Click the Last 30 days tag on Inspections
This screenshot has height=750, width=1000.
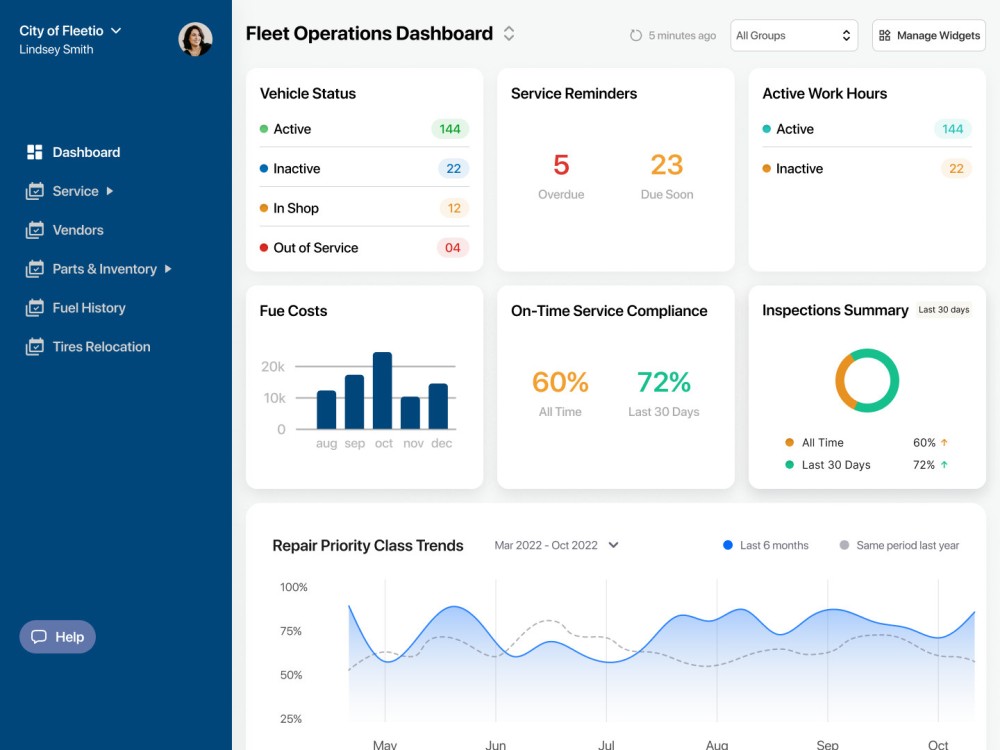944,309
